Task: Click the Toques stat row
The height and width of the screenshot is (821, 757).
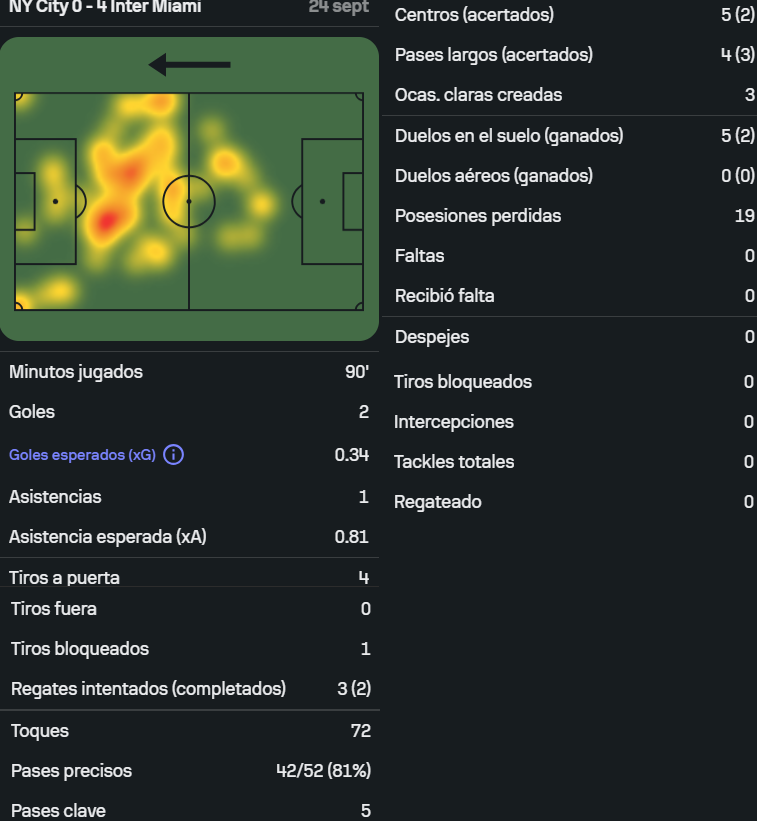Action: point(189,731)
